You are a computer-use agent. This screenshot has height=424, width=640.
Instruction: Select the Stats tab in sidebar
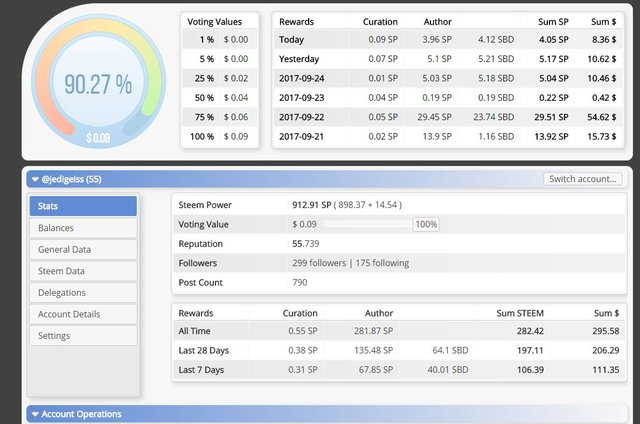click(x=83, y=206)
